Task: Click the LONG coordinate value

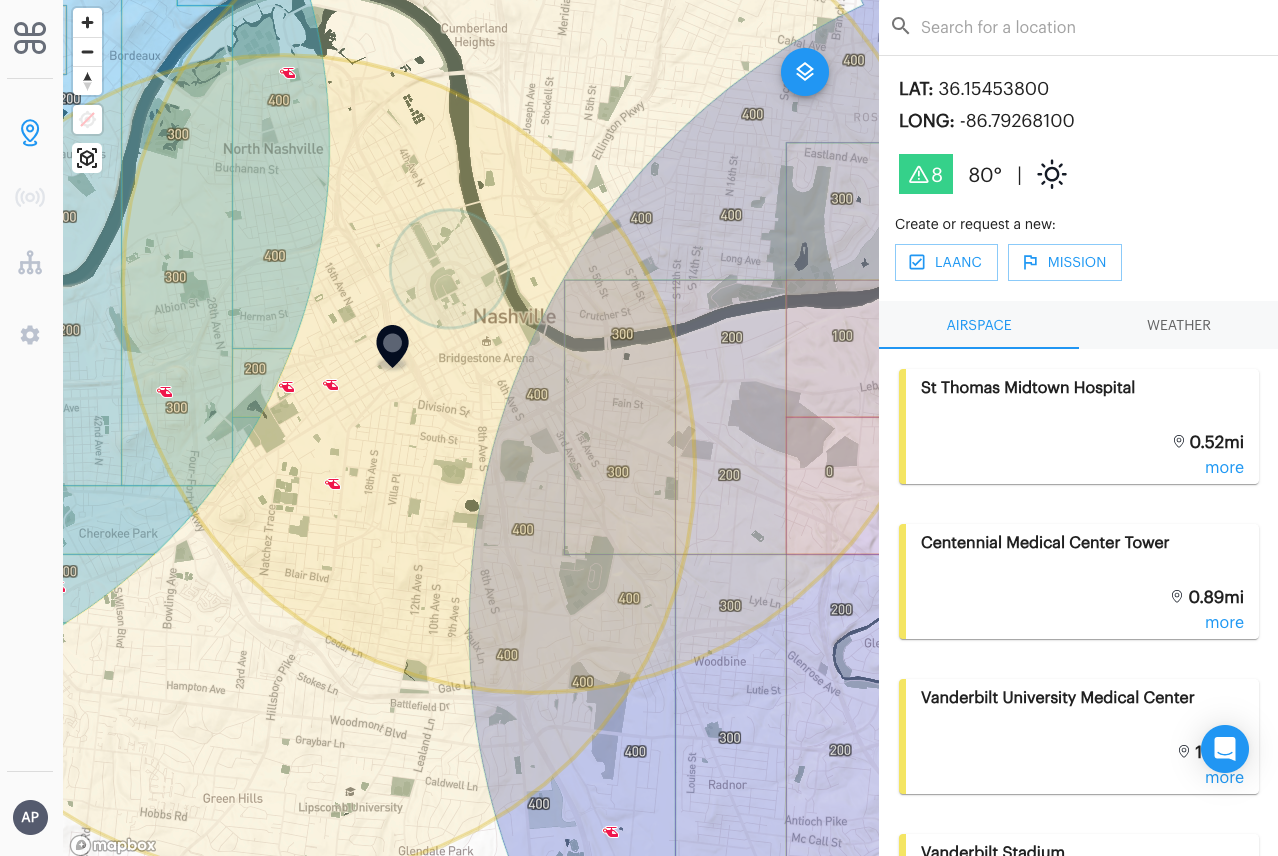Action: point(1017,121)
